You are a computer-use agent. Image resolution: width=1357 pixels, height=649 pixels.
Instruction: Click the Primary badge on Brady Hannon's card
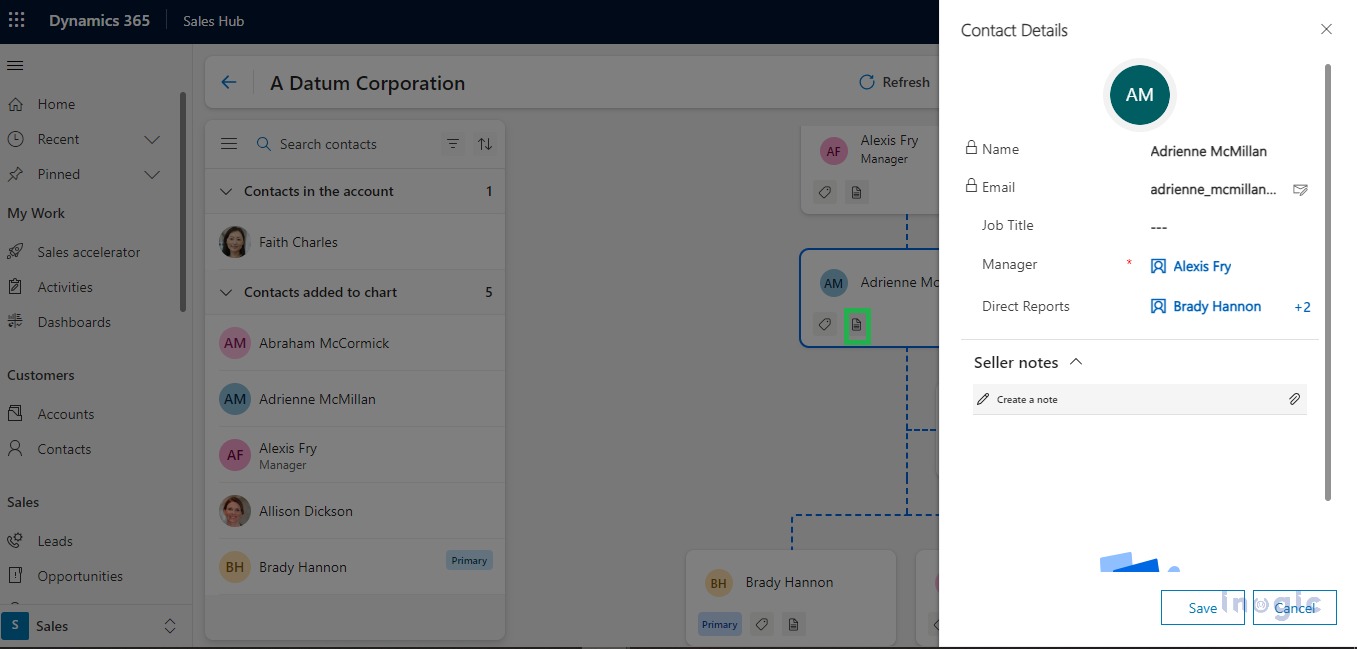[x=719, y=624]
